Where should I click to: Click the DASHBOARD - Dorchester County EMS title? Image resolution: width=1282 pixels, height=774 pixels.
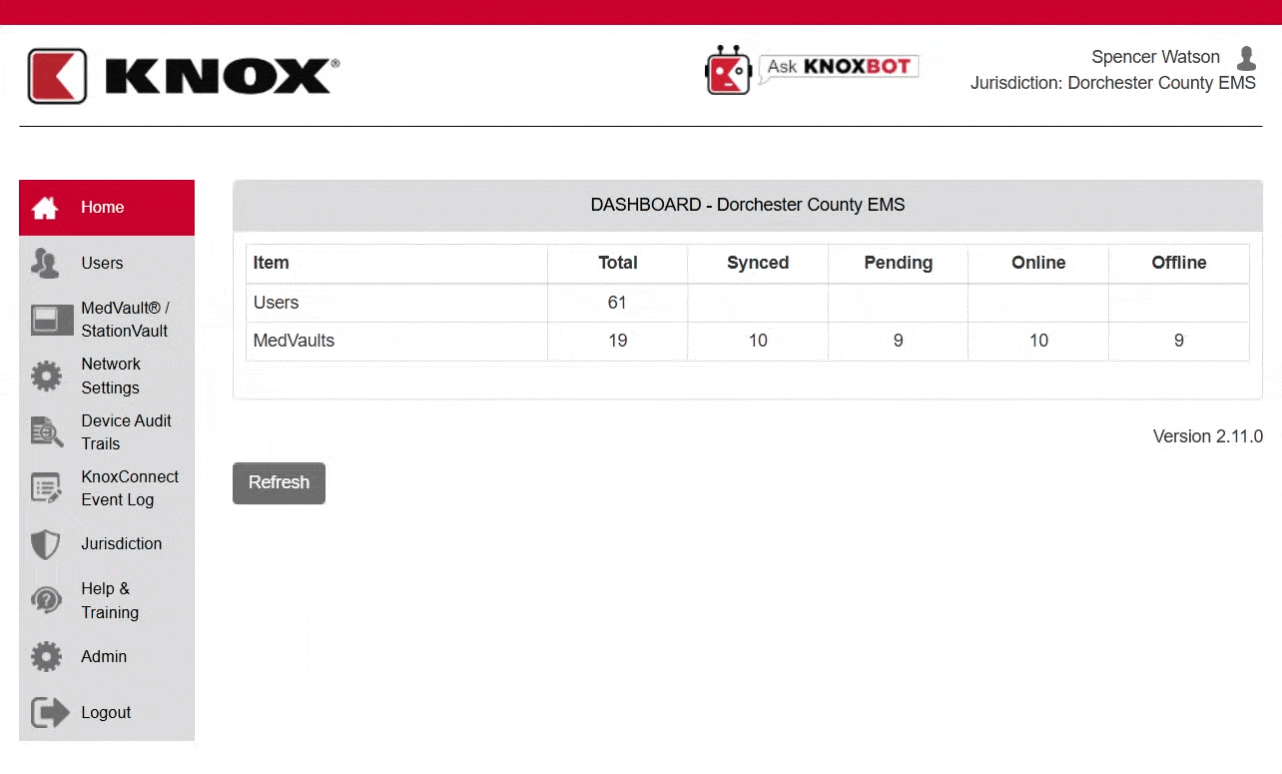pyautogui.click(x=748, y=205)
